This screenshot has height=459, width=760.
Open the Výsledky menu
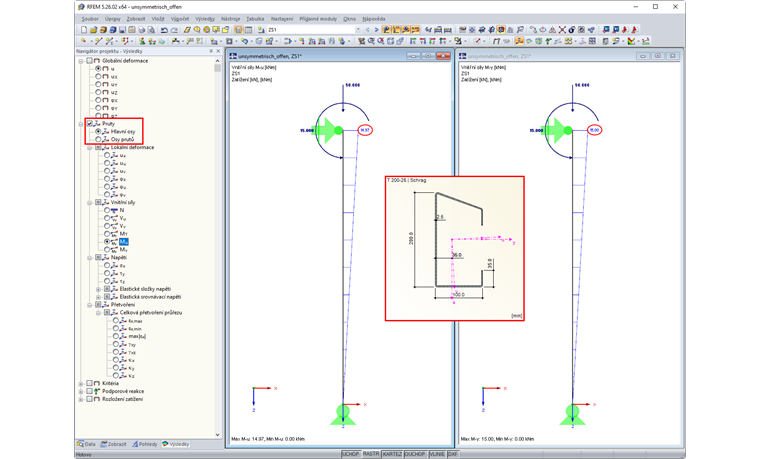coord(205,19)
